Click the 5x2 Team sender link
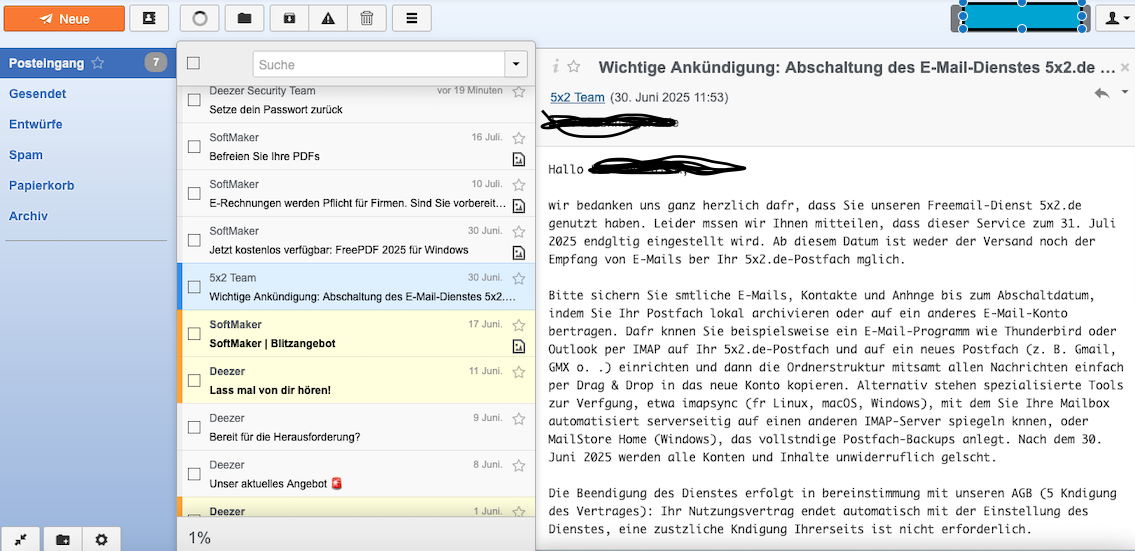Screen dimensions: 1135x551 (577, 98)
